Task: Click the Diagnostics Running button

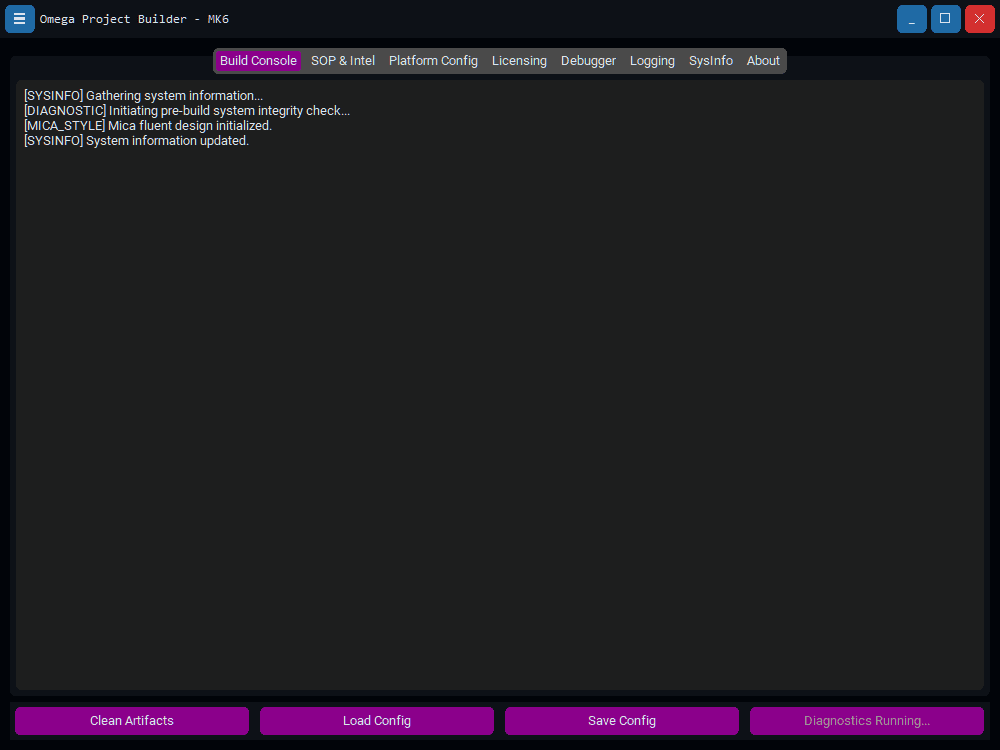Action: (867, 721)
